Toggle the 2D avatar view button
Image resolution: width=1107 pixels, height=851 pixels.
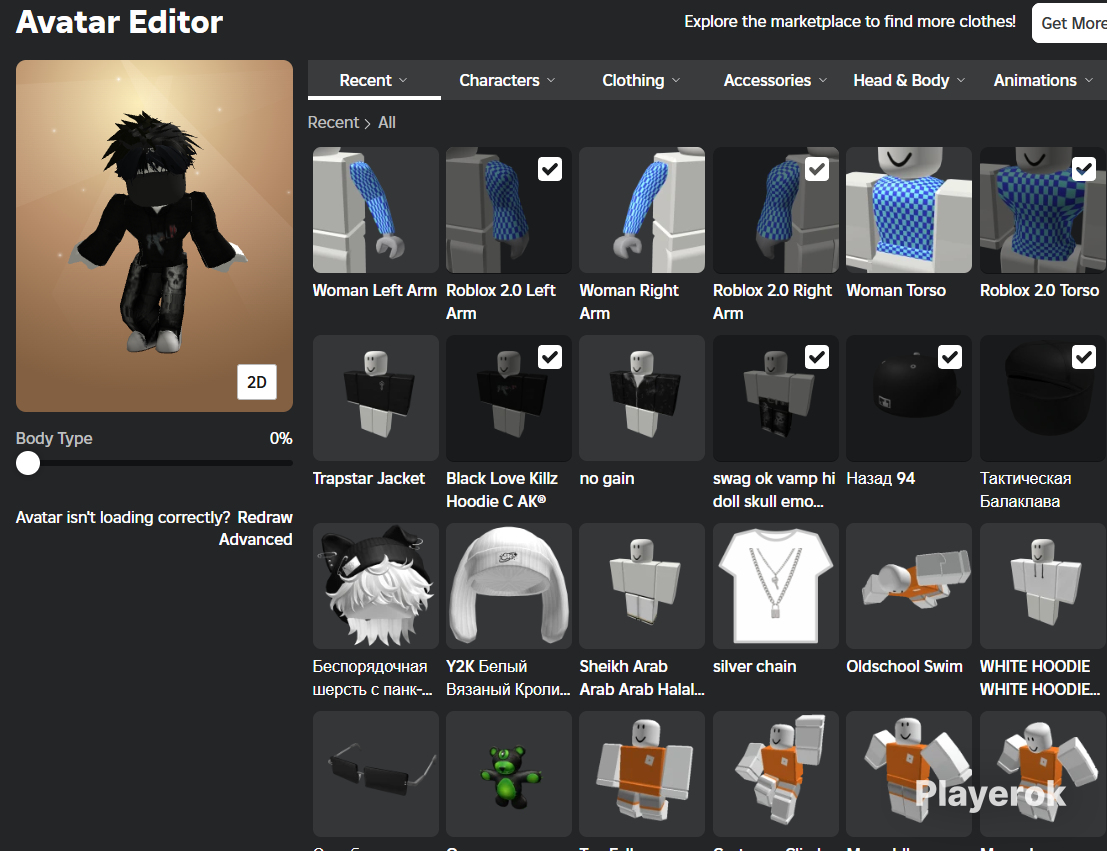pyautogui.click(x=257, y=382)
